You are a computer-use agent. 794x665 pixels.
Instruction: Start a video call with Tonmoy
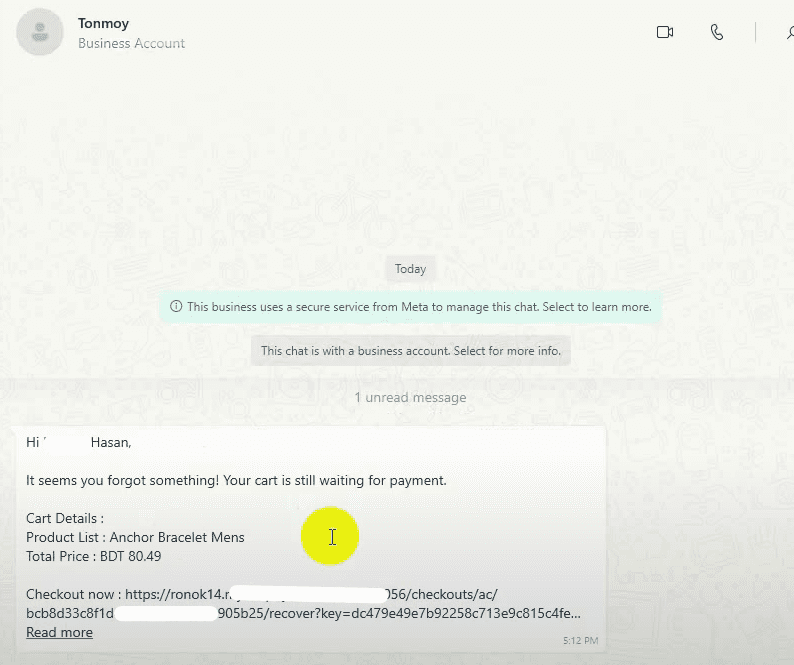665,32
